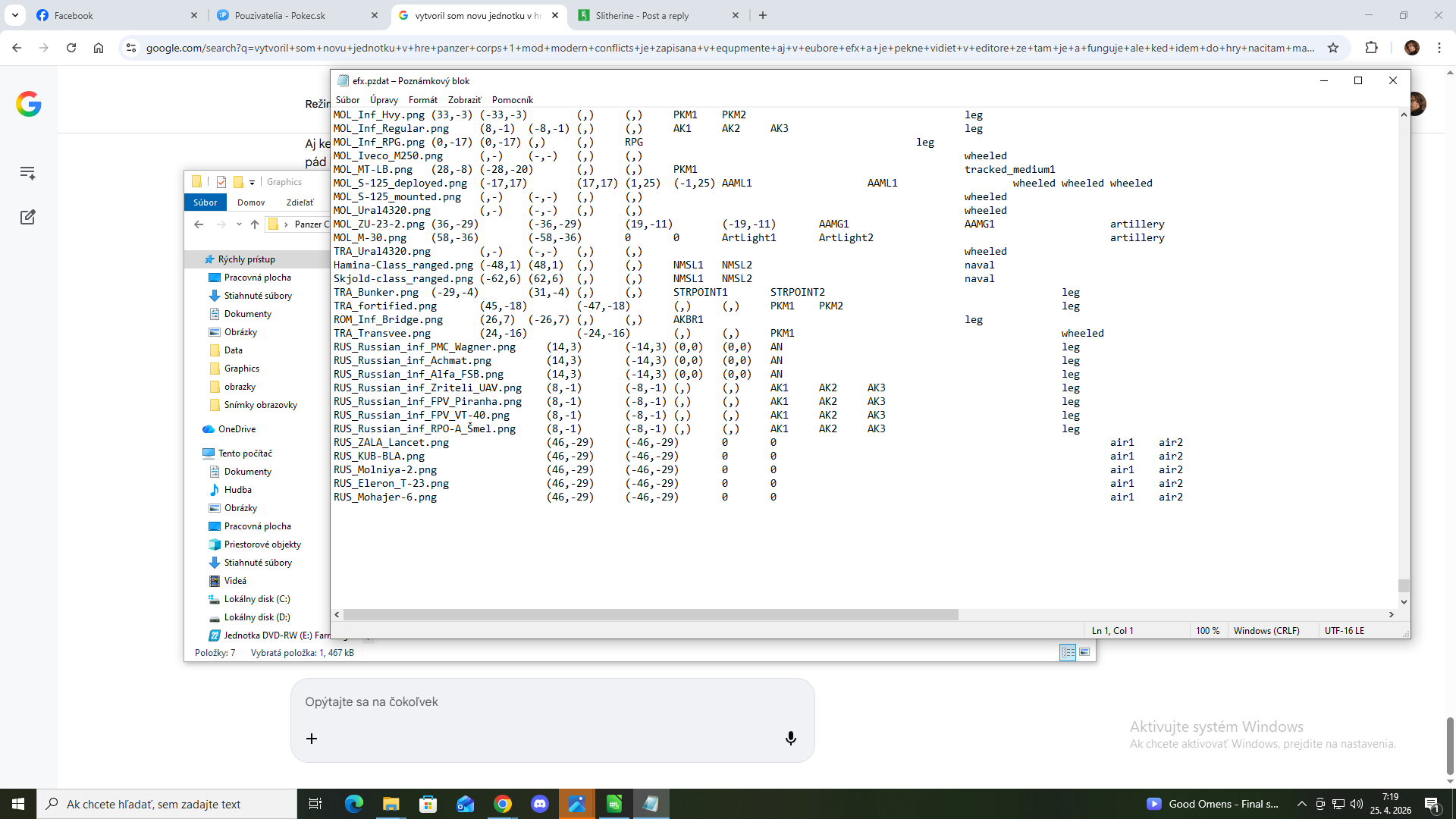Expand Explorer's recent locations chevron
The width and height of the screenshot is (1456, 819).
pyautogui.click(x=239, y=224)
